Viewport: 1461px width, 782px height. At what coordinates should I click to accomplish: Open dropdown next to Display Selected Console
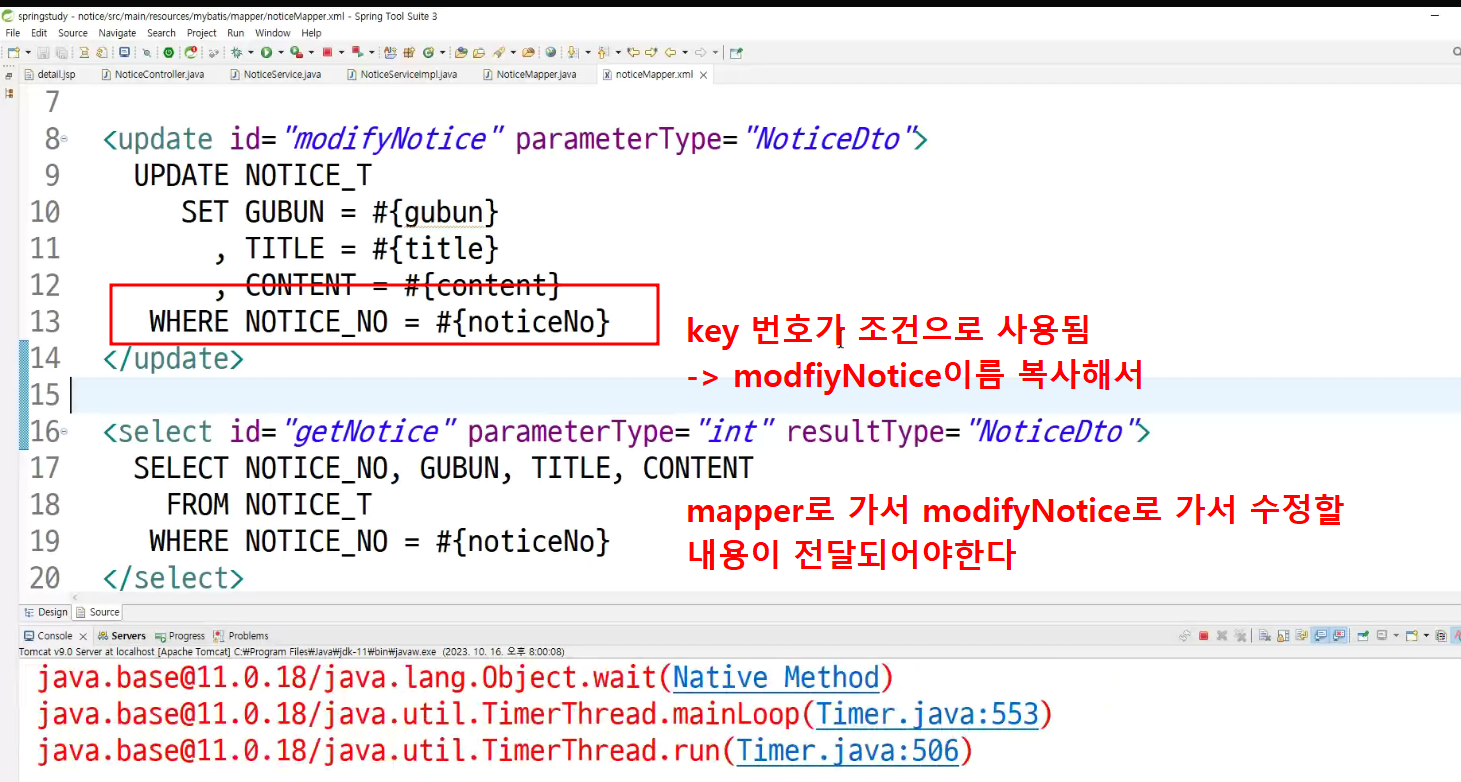pyautogui.click(x=1396, y=636)
